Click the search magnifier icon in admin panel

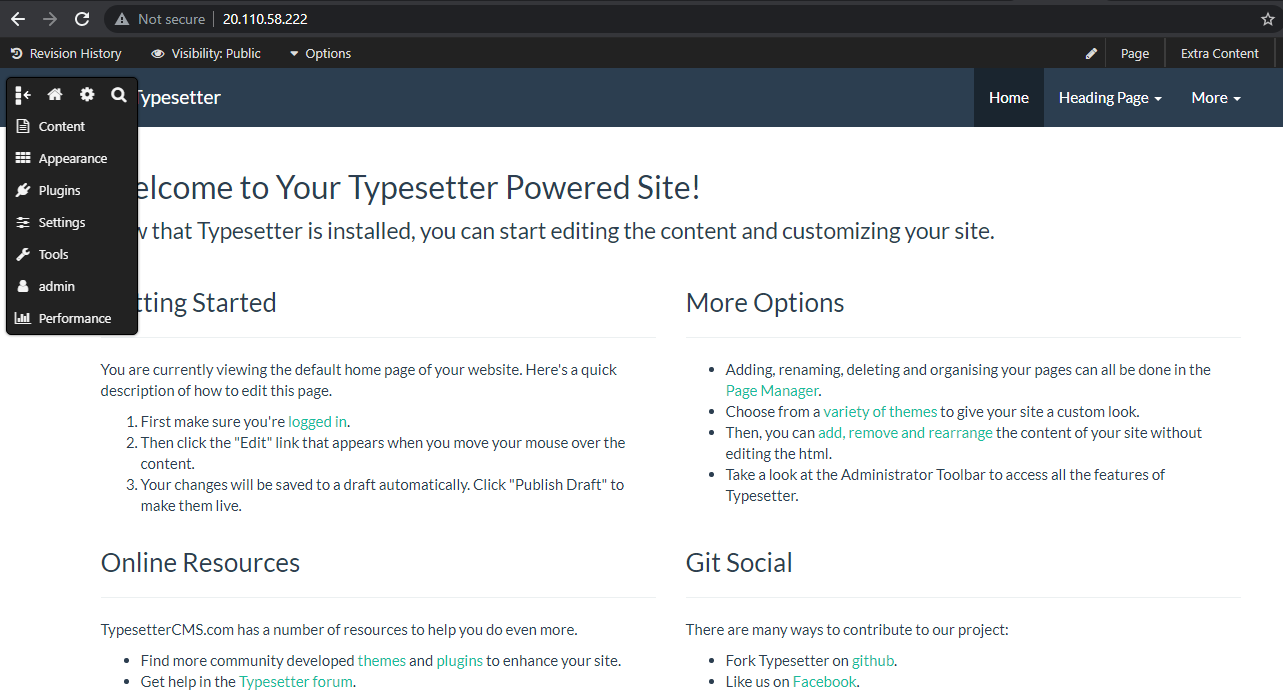click(x=119, y=95)
